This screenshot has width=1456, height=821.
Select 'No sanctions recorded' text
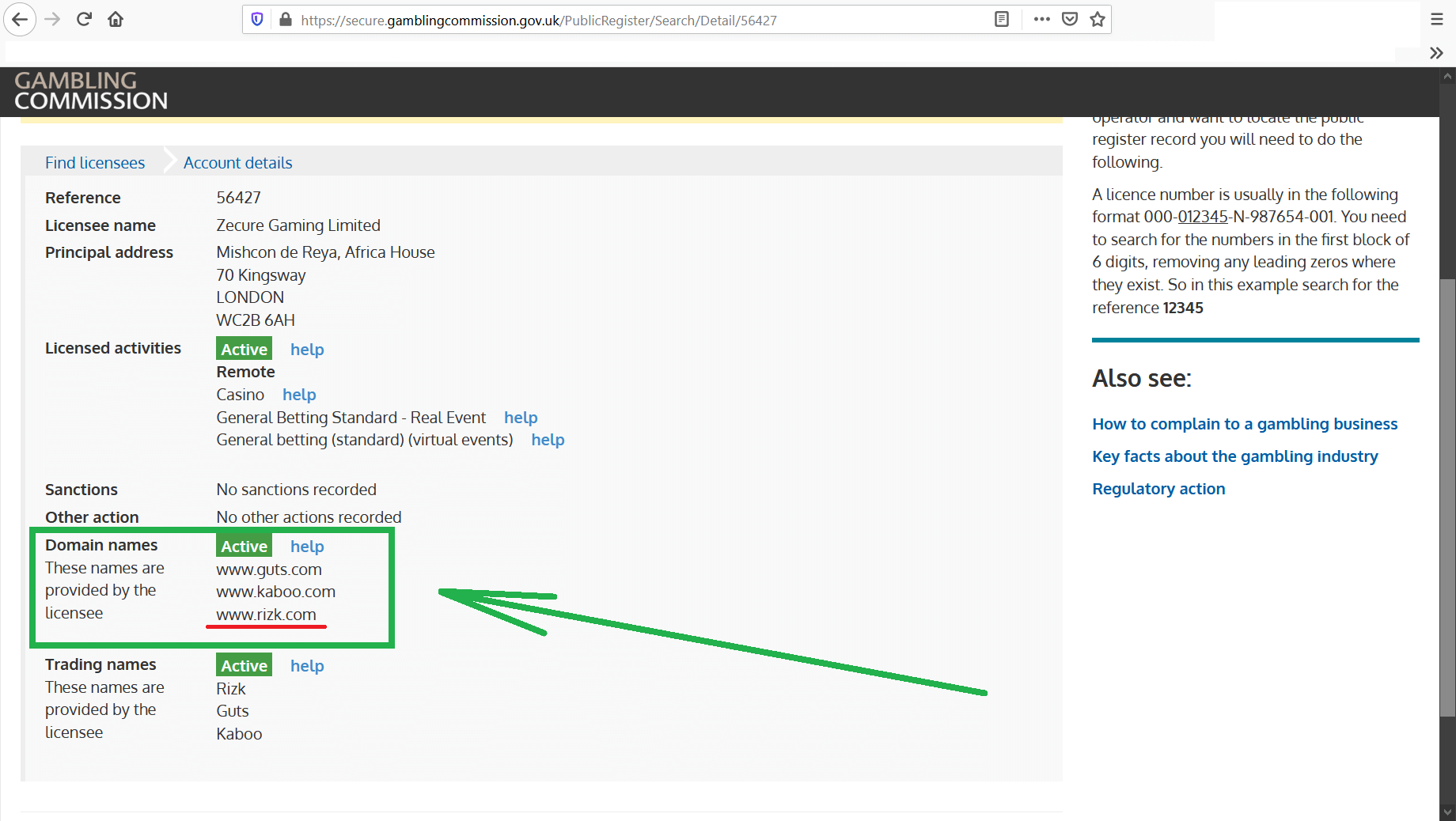(297, 490)
